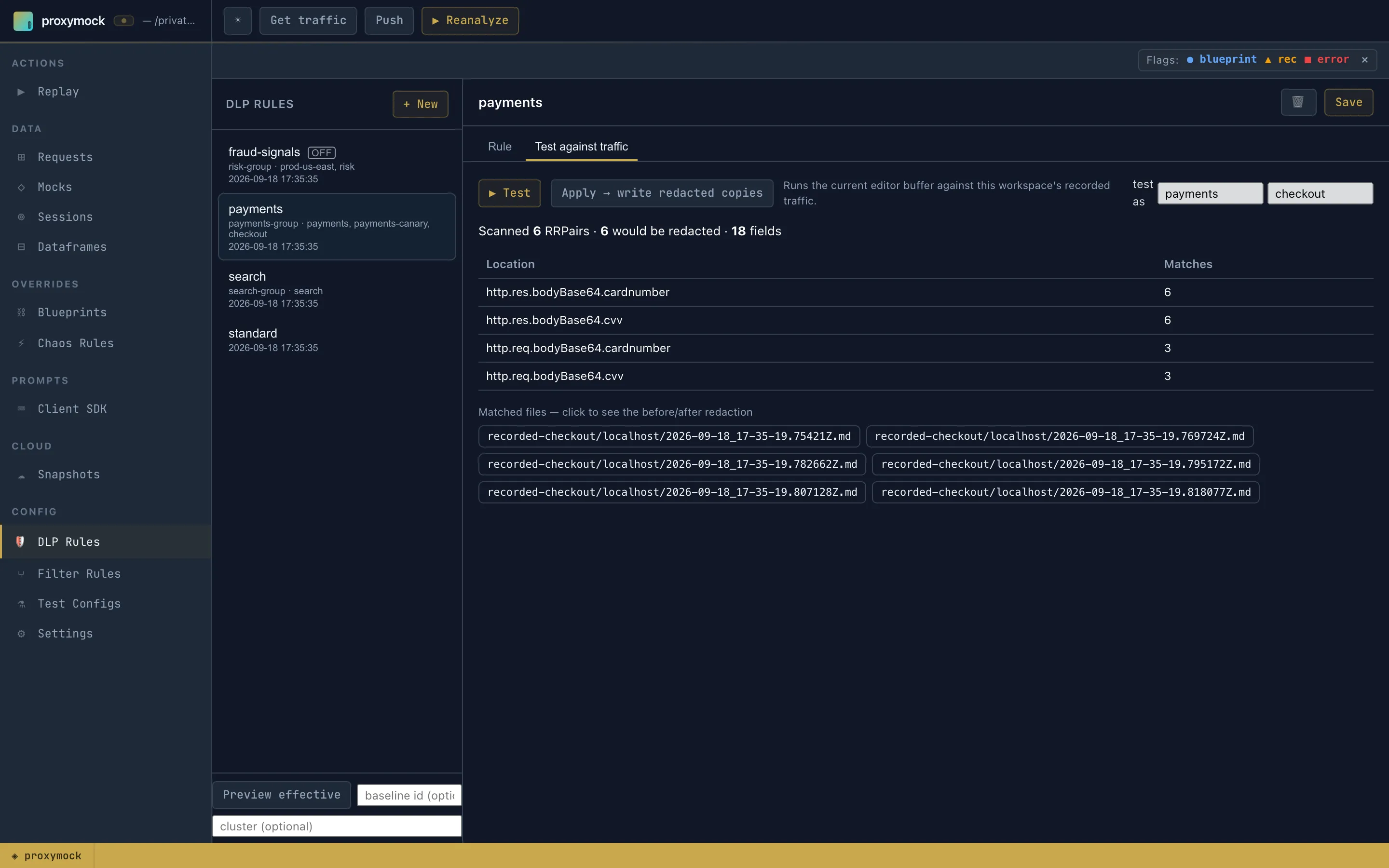Screen dimensions: 1389x868
Task: Open Test Configs in Config
Action: coord(79,604)
